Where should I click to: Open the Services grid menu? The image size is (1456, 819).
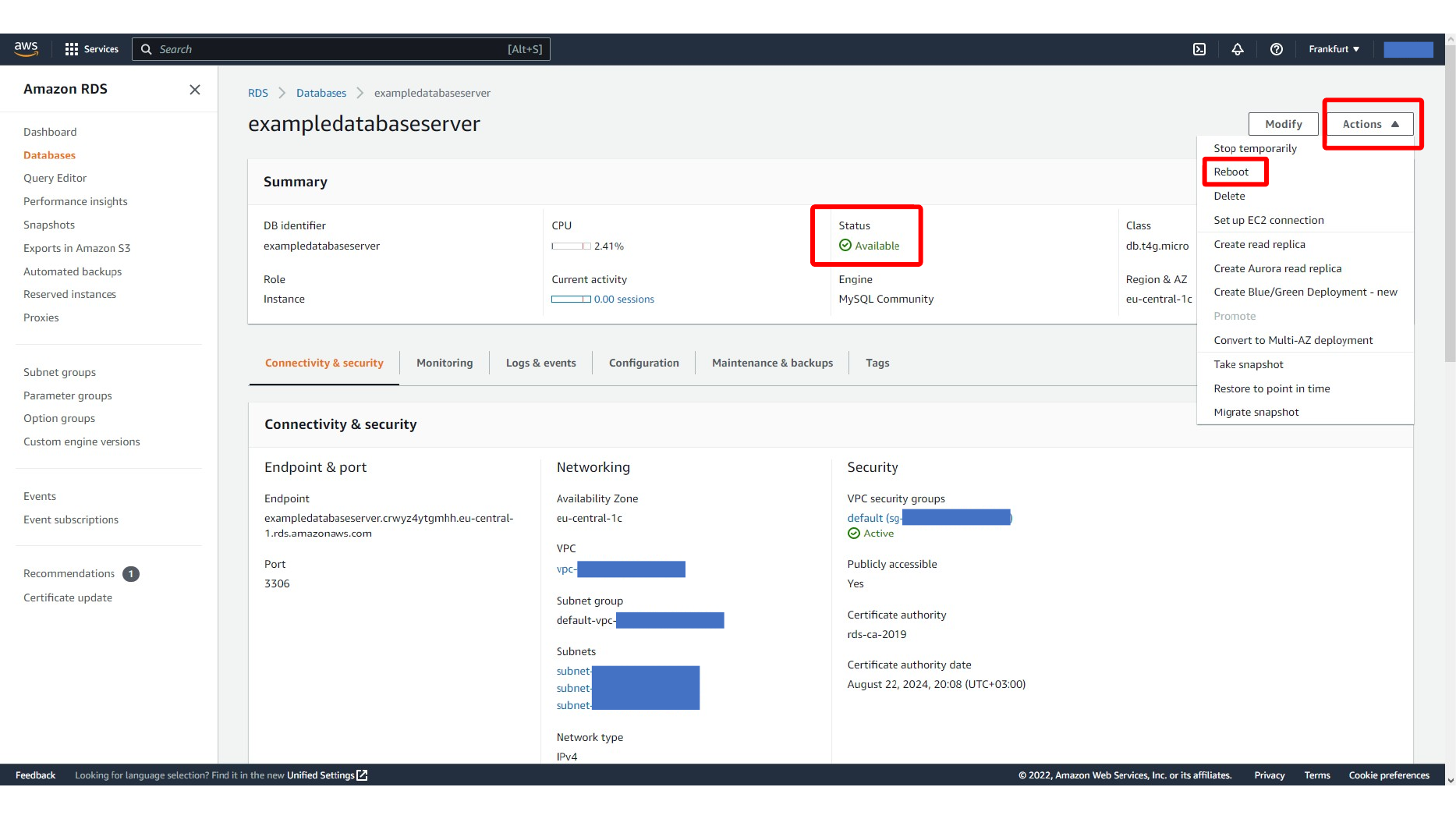point(92,49)
